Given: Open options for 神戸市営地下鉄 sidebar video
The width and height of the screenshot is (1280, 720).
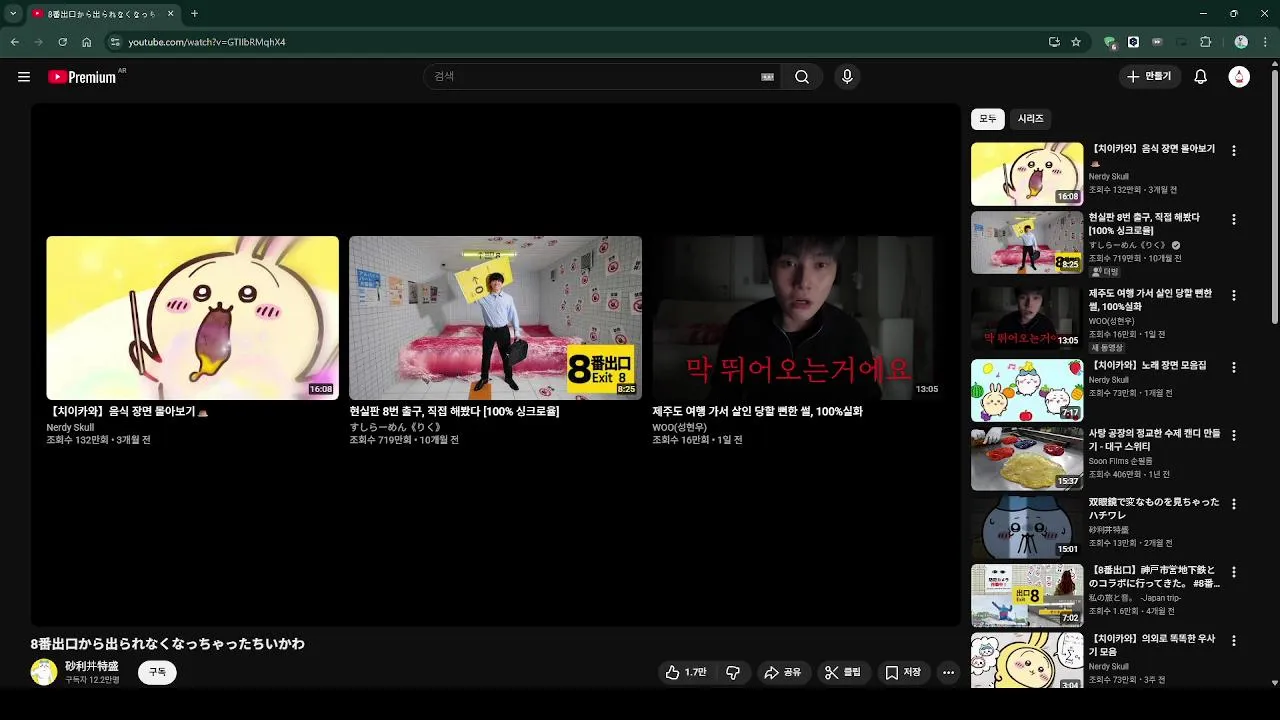Looking at the screenshot, I should tap(1233, 572).
